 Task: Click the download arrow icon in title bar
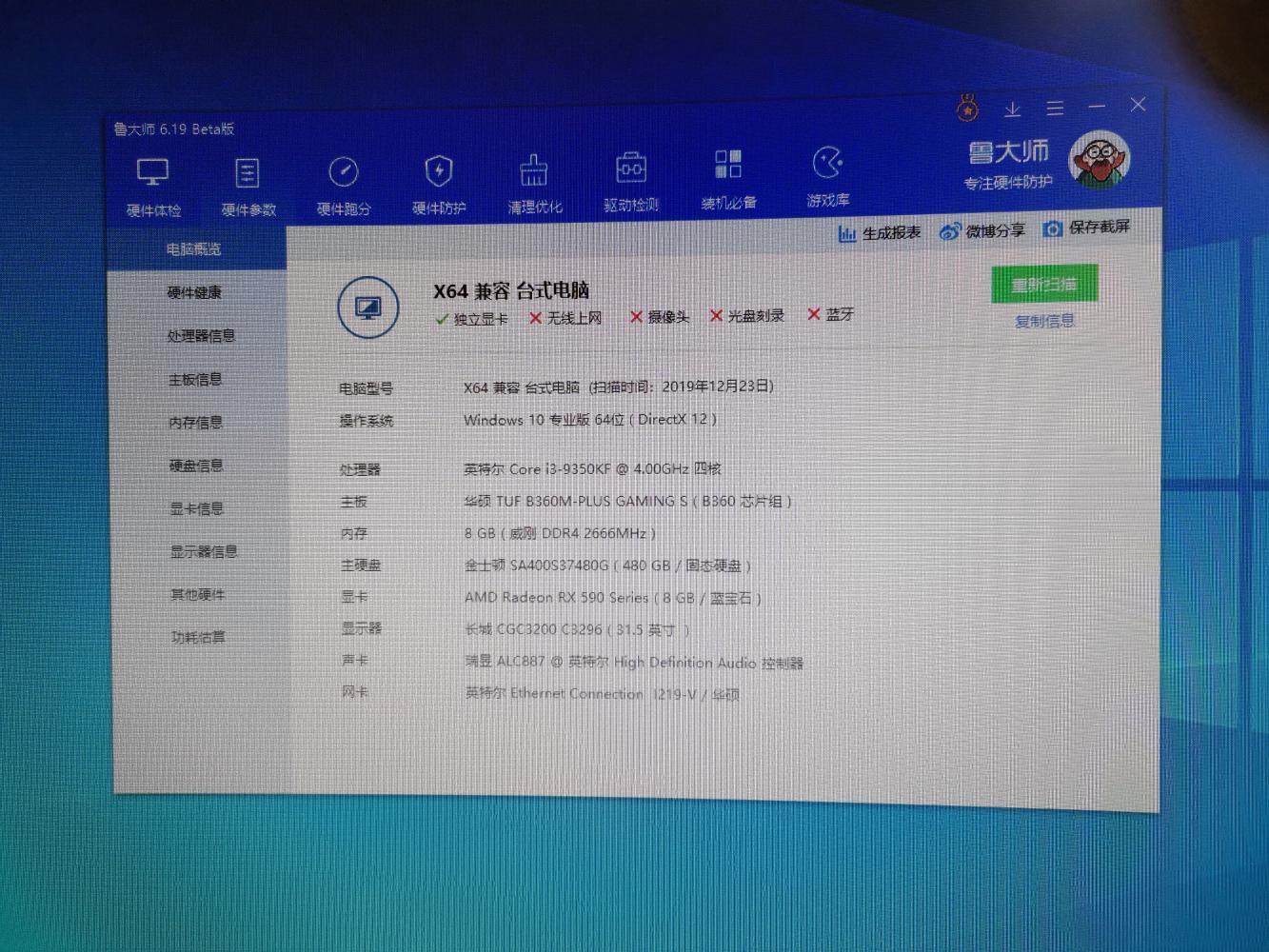pos(1012,109)
